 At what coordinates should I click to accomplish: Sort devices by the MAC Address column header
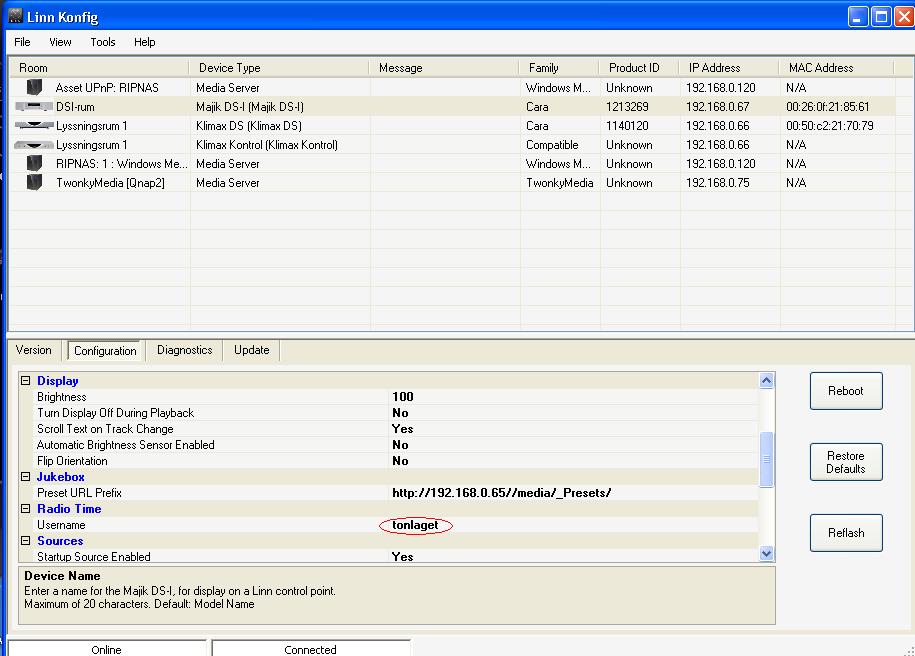click(x=837, y=68)
